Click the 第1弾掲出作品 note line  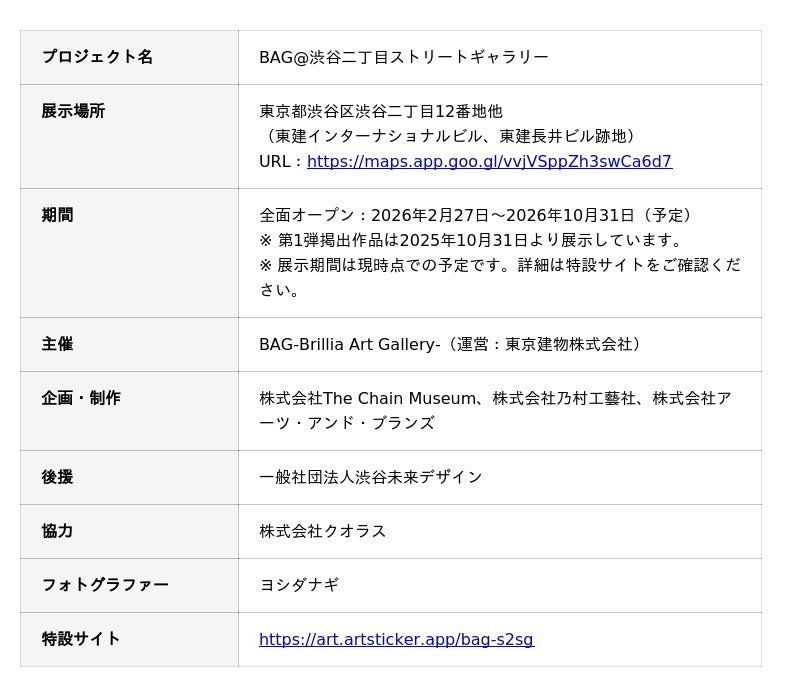click(x=471, y=240)
